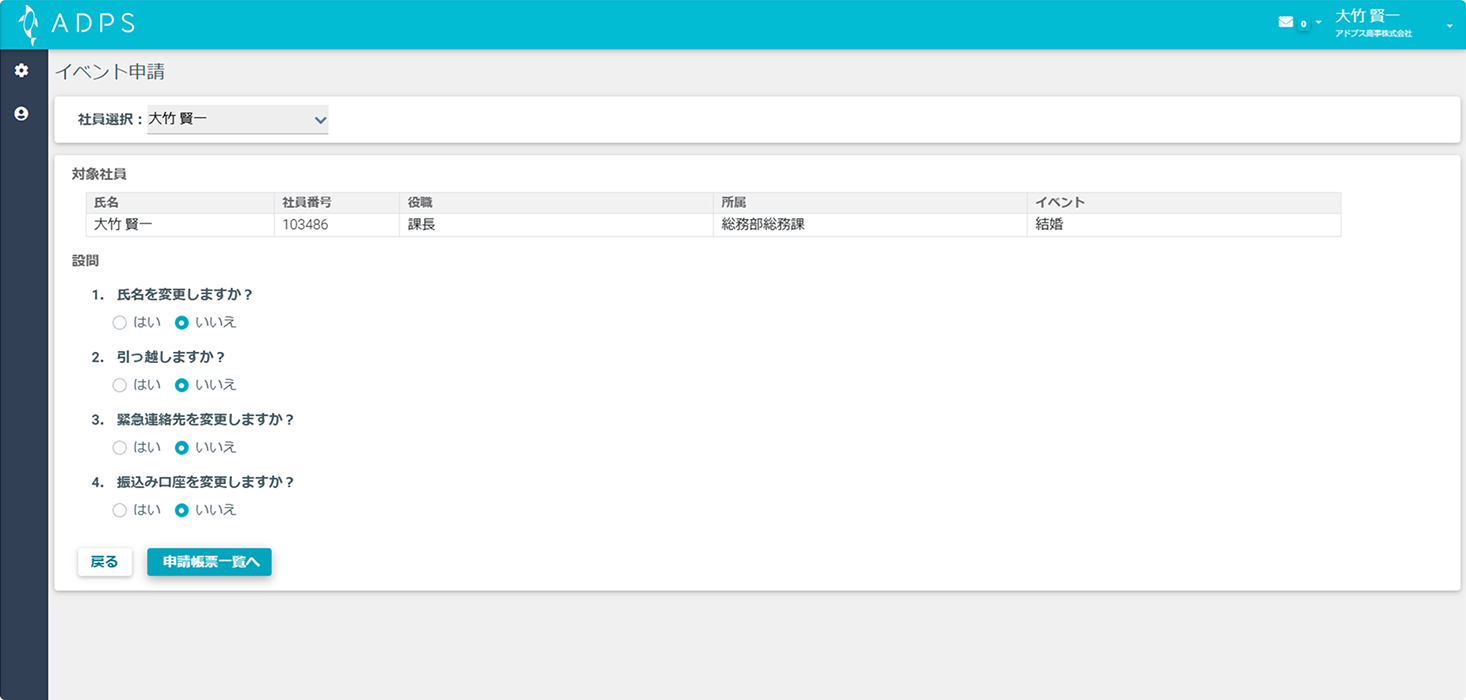Screen dimensions: 1466x700
Task: Select いいえ for 緊急連絡先を変更しますか
Action: tap(182, 448)
